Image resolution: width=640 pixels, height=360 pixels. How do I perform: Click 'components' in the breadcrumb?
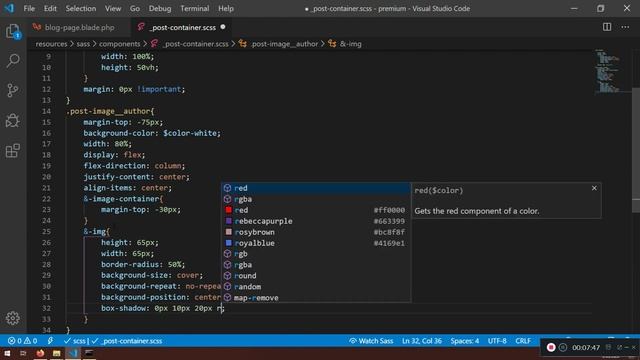[120, 44]
